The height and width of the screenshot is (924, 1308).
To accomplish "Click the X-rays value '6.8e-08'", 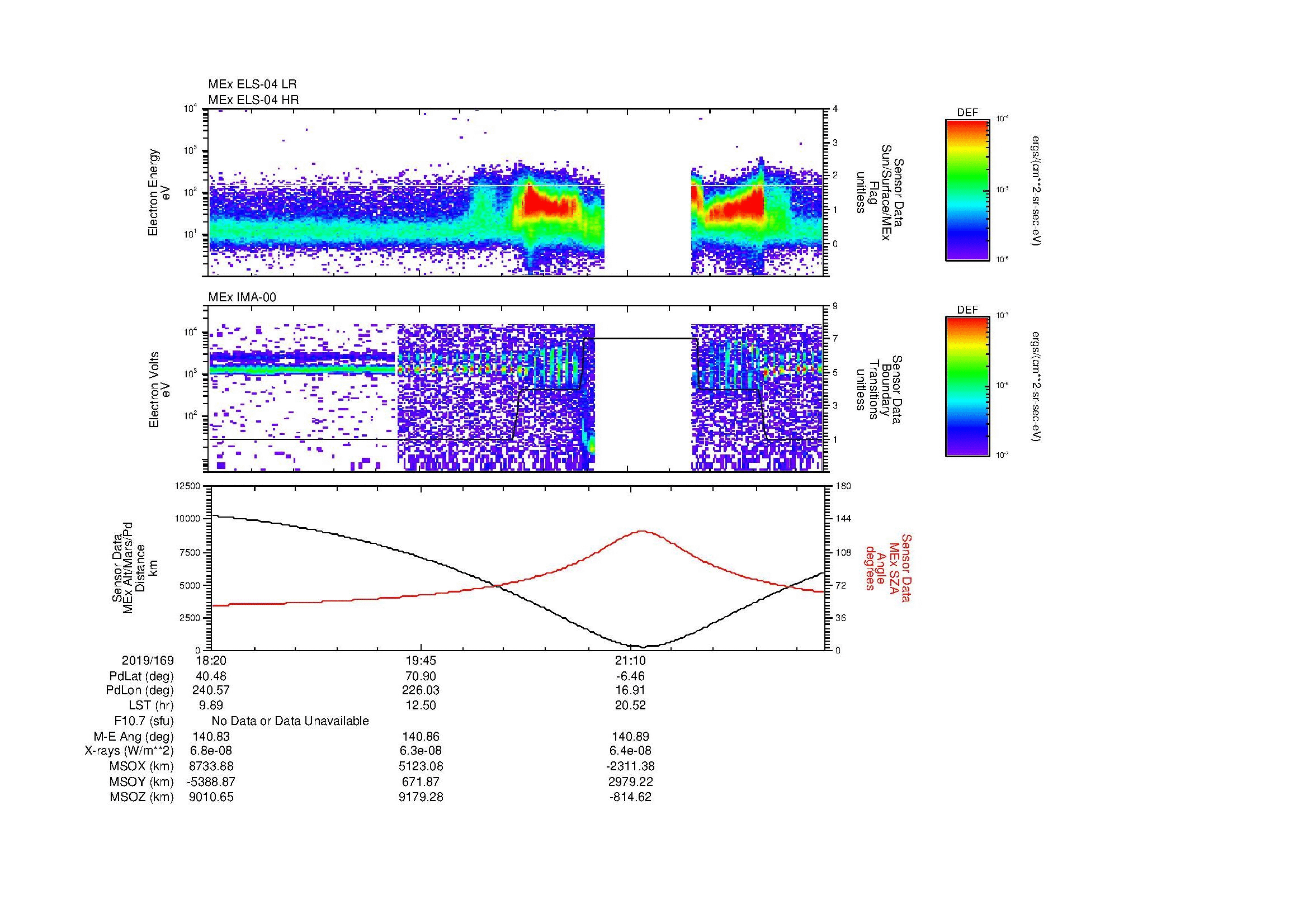I will [x=211, y=751].
